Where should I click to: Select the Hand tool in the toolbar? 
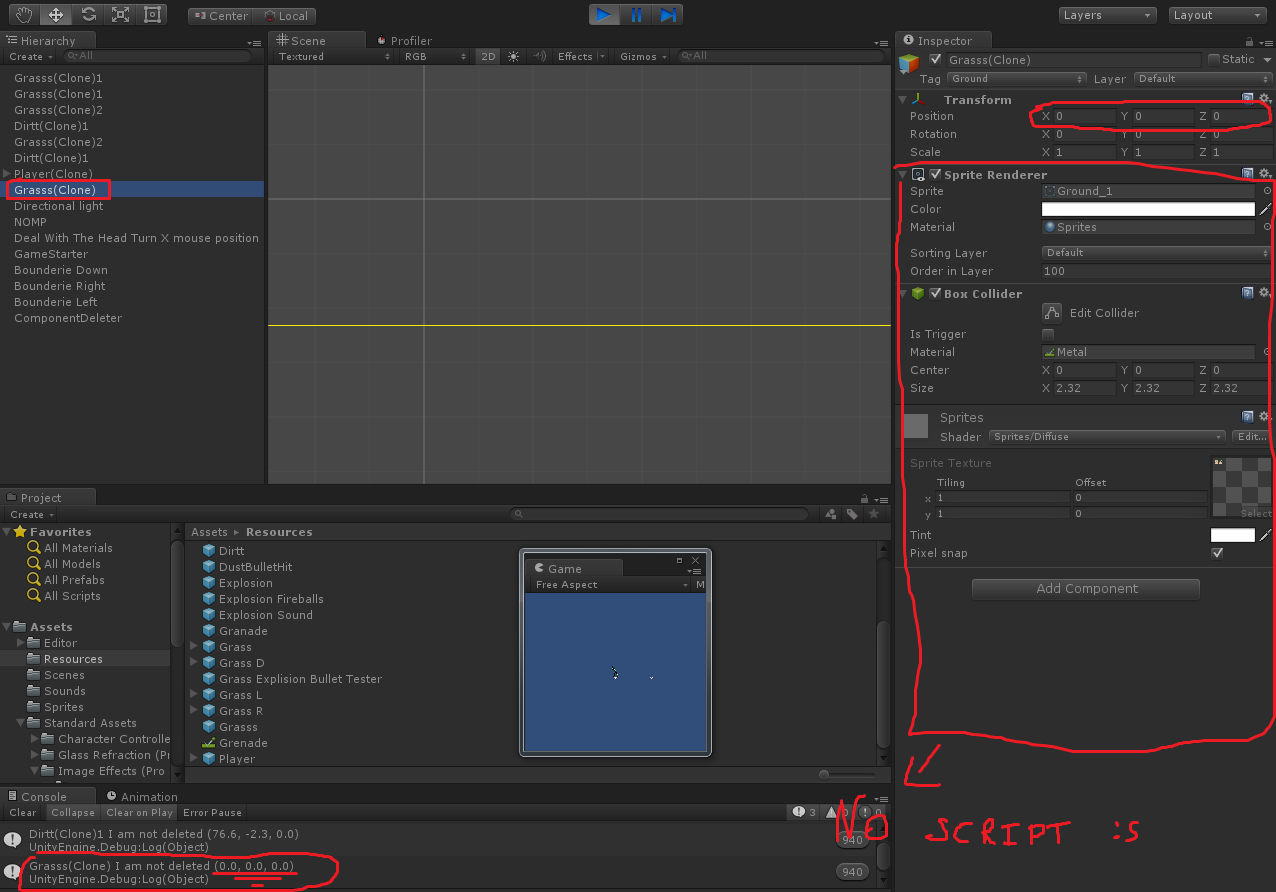(x=25, y=15)
